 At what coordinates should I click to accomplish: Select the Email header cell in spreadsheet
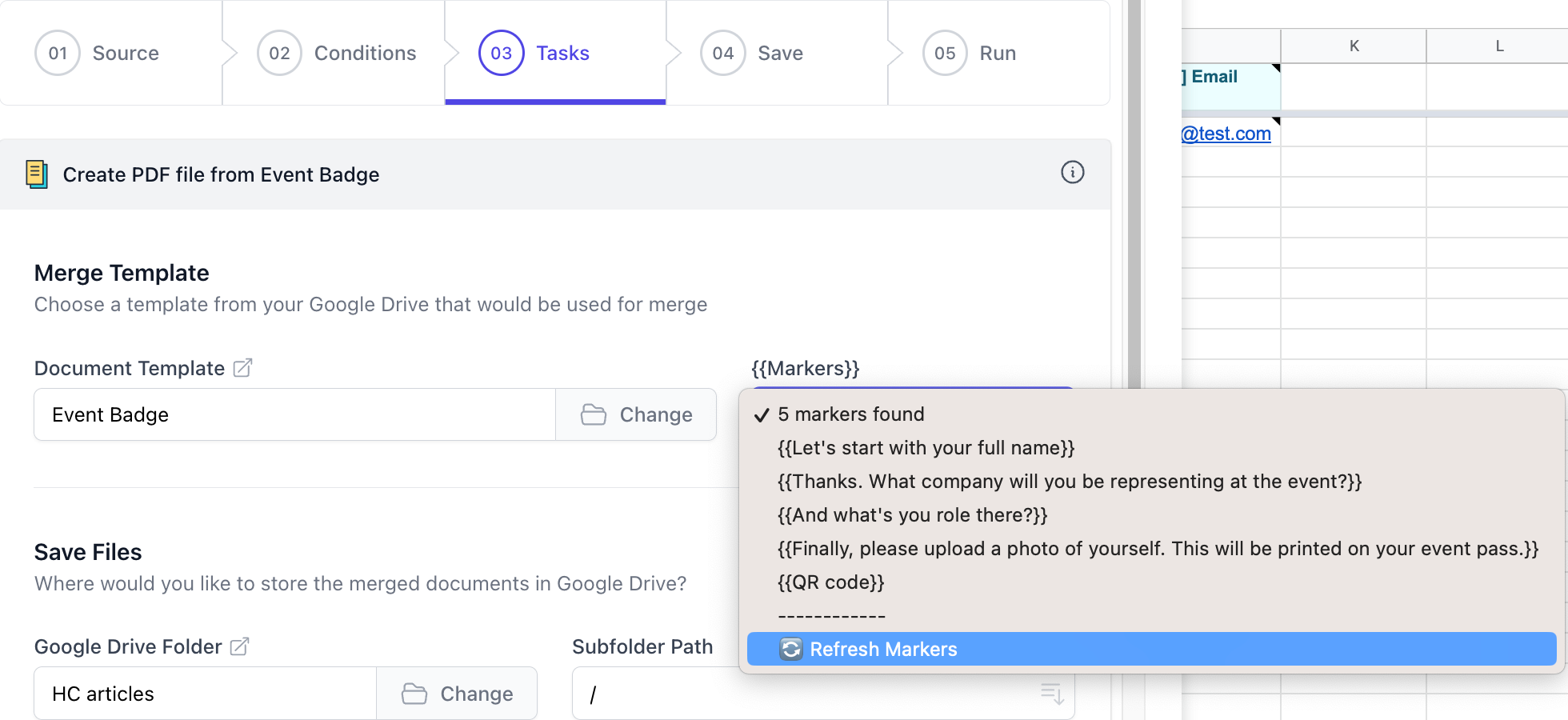tap(1231, 86)
